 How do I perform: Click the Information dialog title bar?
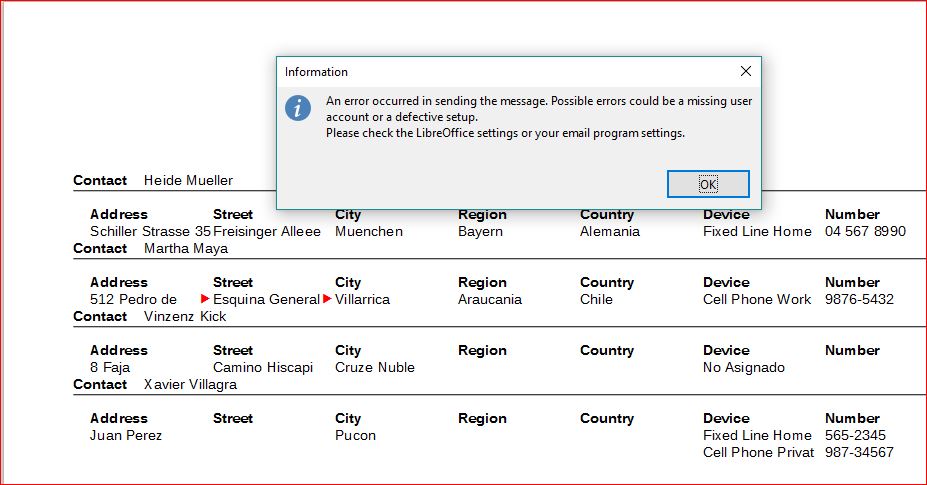point(500,72)
